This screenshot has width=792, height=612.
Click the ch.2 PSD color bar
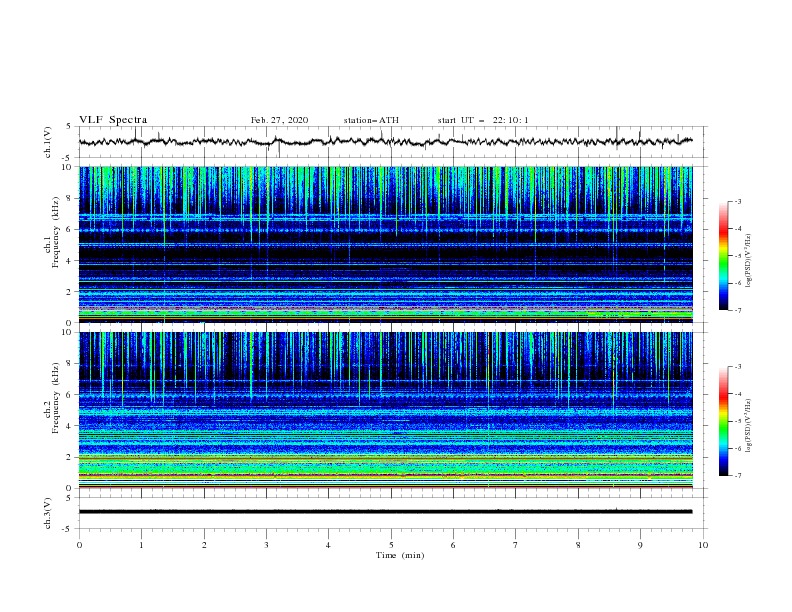723,421
